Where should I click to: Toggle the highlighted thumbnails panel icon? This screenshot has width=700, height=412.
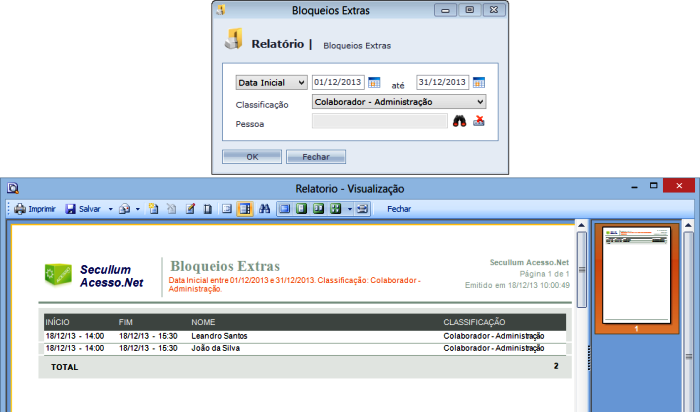[x=245, y=209]
